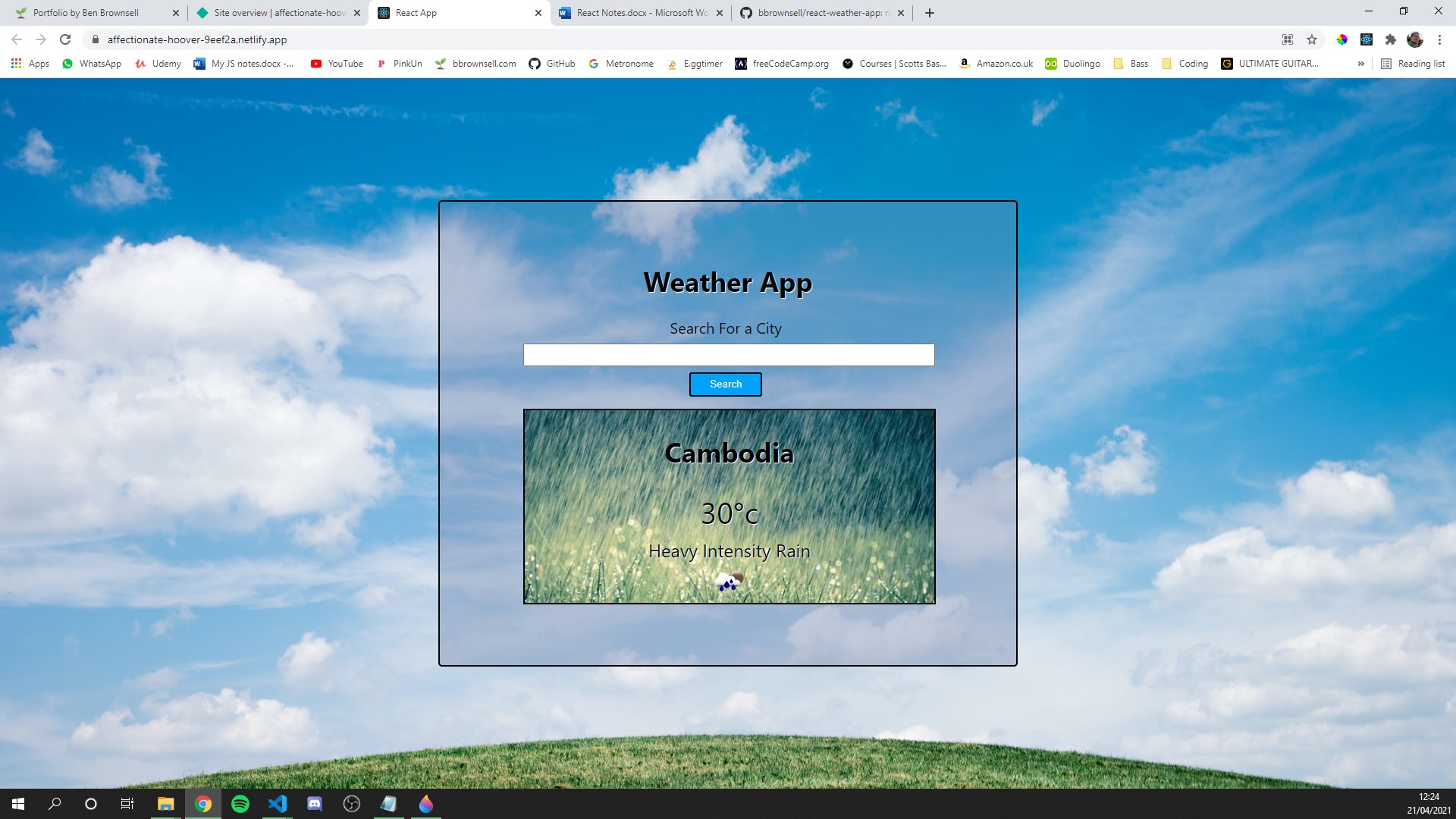Click the address bar URL
The width and height of the screenshot is (1456, 819).
click(x=197, y=39)
